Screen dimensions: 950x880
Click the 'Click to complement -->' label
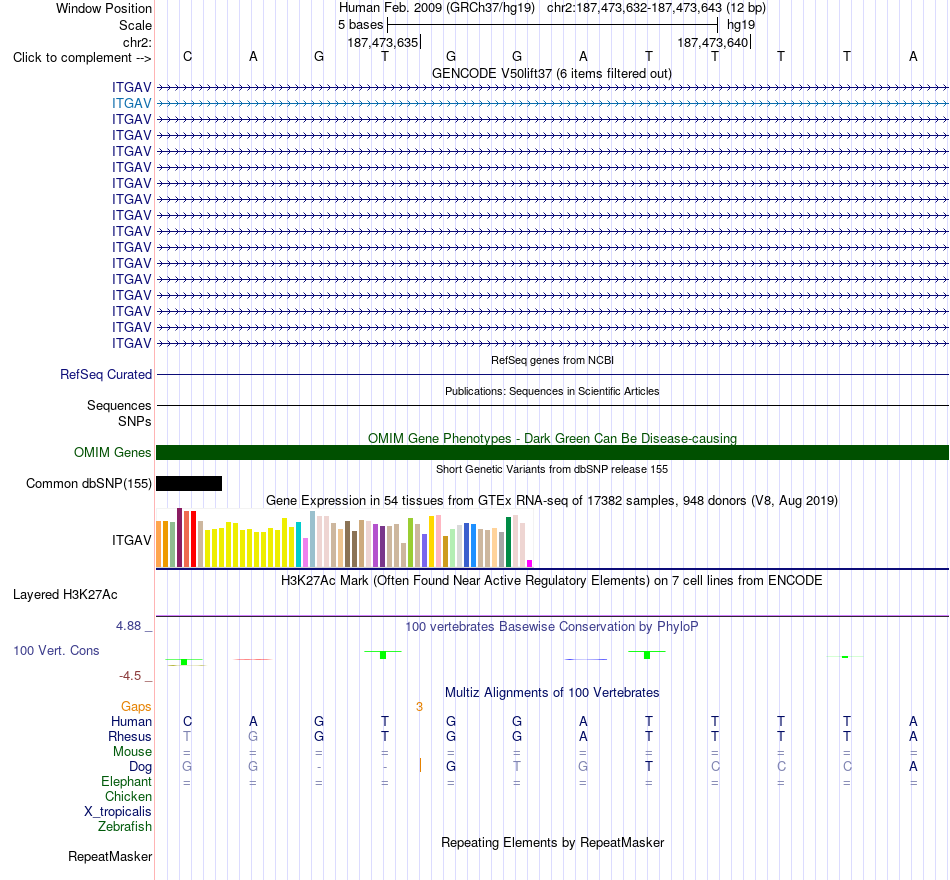point(82,58)
